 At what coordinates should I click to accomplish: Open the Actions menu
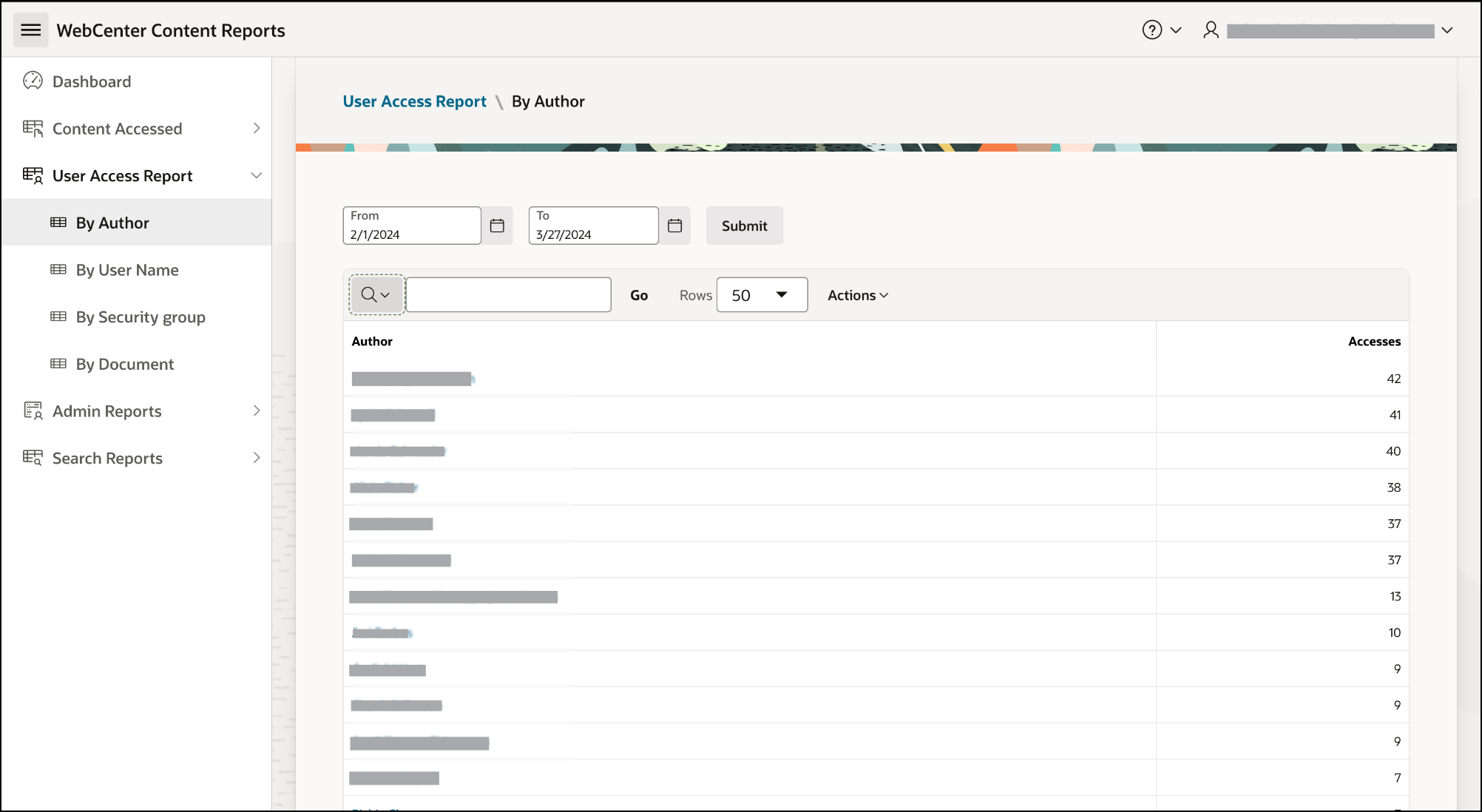click(x=858, y=295)
